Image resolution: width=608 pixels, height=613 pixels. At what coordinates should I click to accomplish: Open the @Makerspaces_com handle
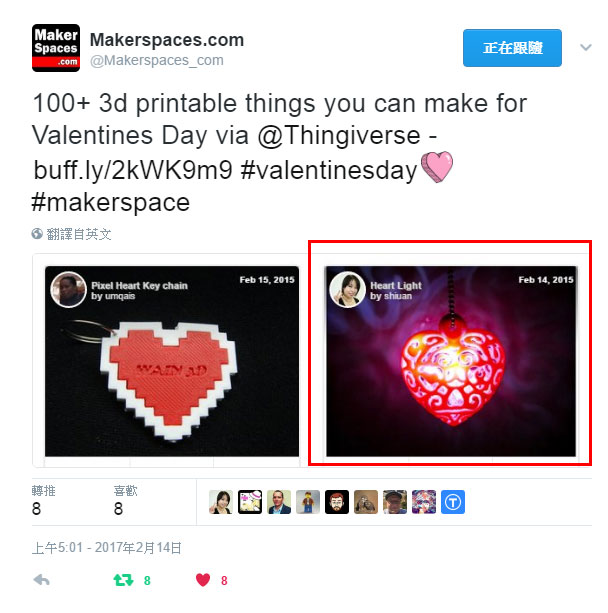coord(157,61)
